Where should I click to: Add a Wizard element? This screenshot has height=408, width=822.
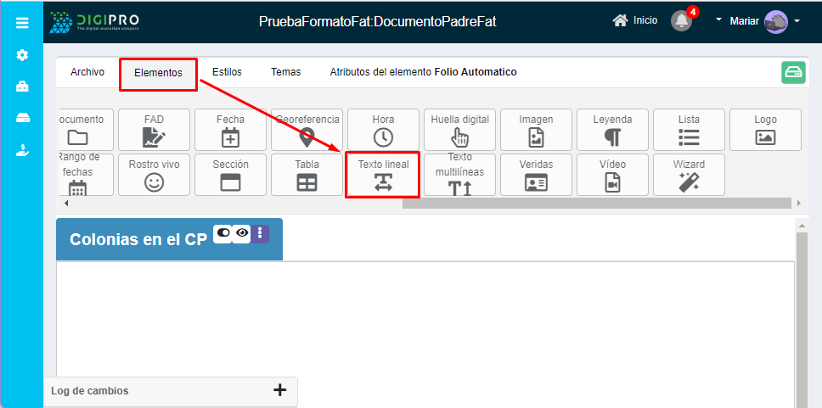(x=688, y=174)
